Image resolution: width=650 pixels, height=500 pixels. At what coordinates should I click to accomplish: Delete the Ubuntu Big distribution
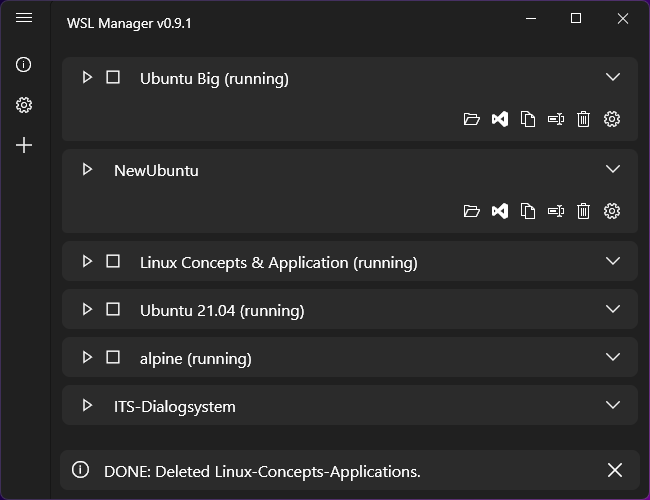(x=584, y=119)
